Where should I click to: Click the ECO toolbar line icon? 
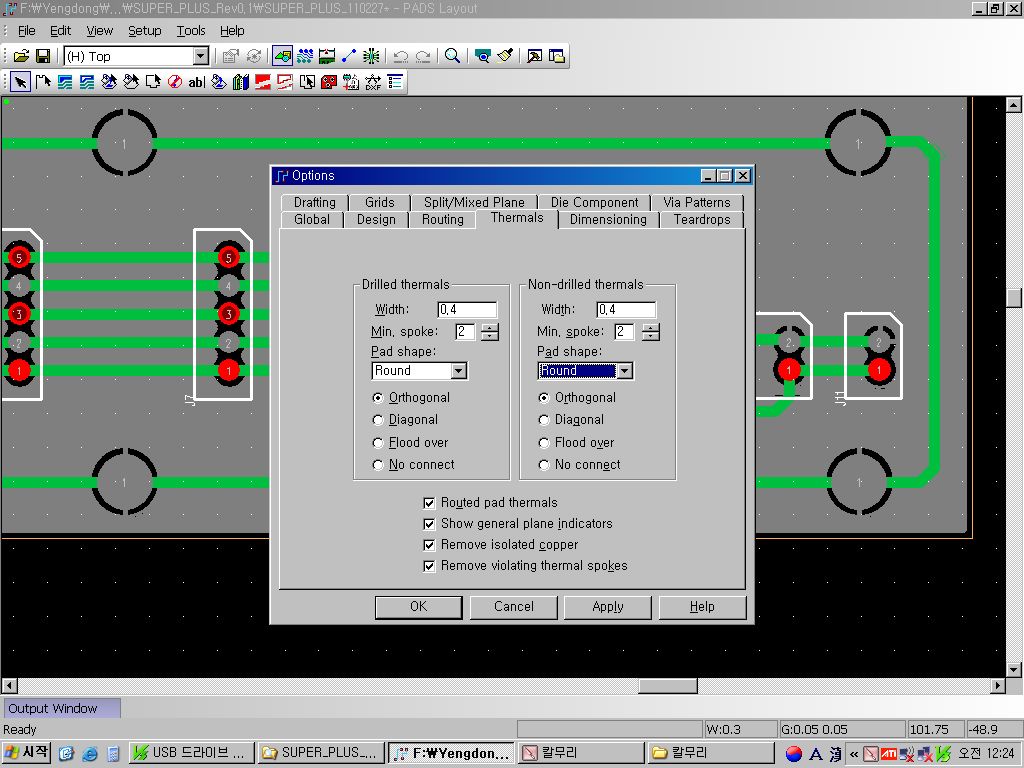coord(349,56)
